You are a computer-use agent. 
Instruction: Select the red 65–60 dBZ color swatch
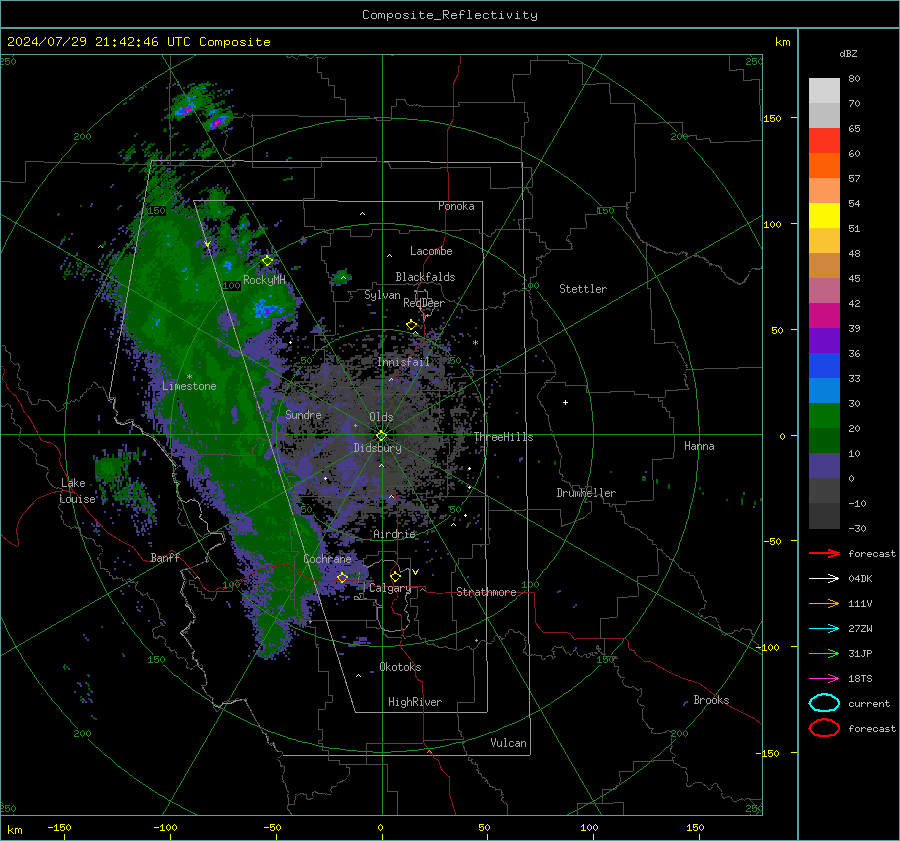pos(824,141)
